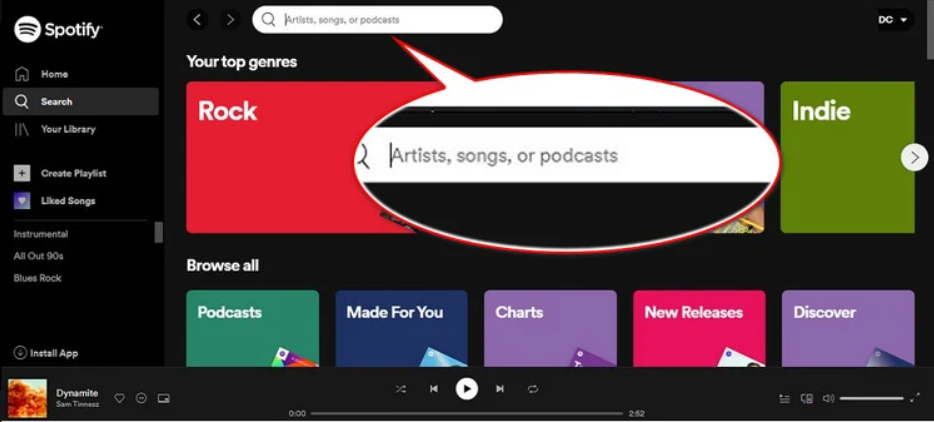Open the New Releases category
Screen dimensions: 934x422
pyautogui.click(x=699, y=328)
